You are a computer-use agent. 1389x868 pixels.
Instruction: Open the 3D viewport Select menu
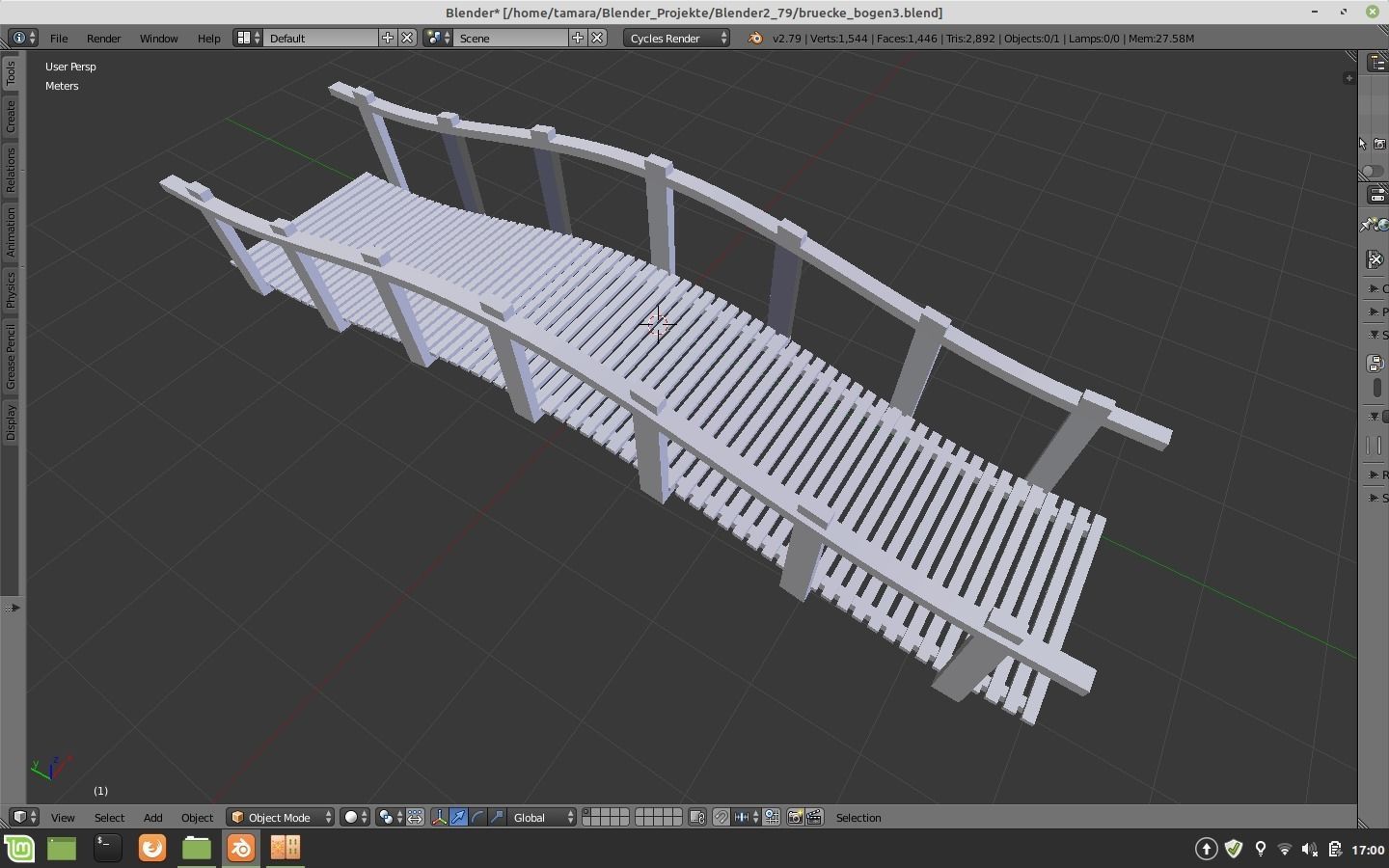tap(109, 817)
